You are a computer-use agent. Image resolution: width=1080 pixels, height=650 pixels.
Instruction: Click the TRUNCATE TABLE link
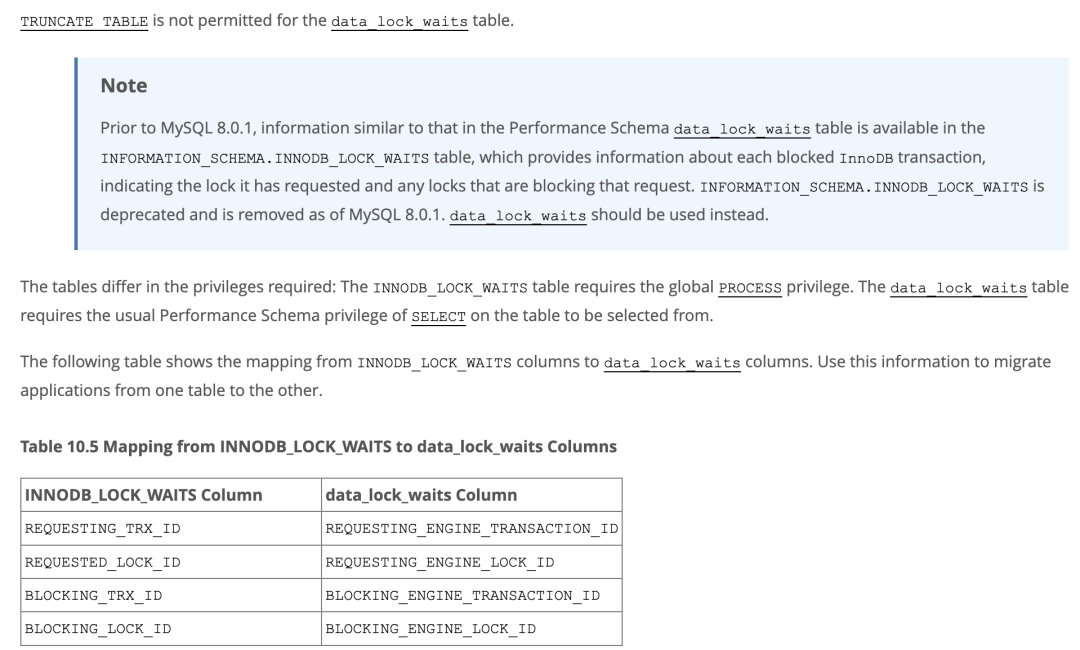pyautogui.click(x=84, y=21)
